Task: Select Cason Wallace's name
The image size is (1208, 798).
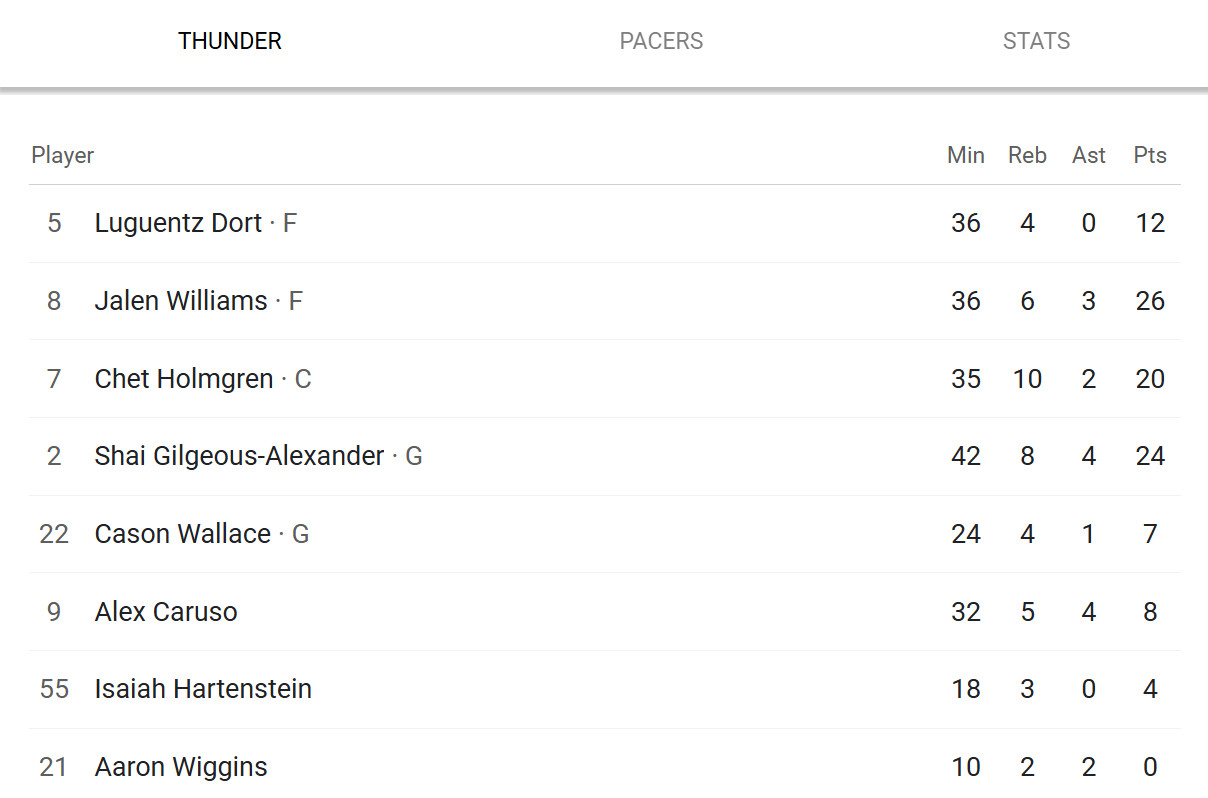Action: [x=183, y=534]
